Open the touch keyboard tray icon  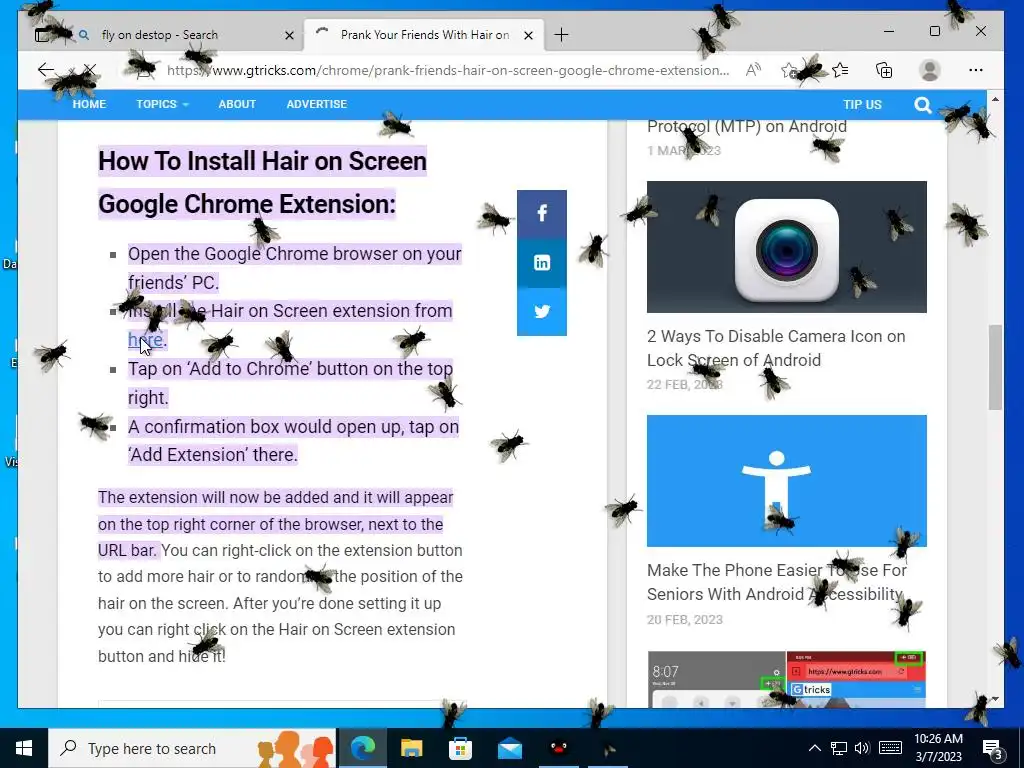click(889, 748)
